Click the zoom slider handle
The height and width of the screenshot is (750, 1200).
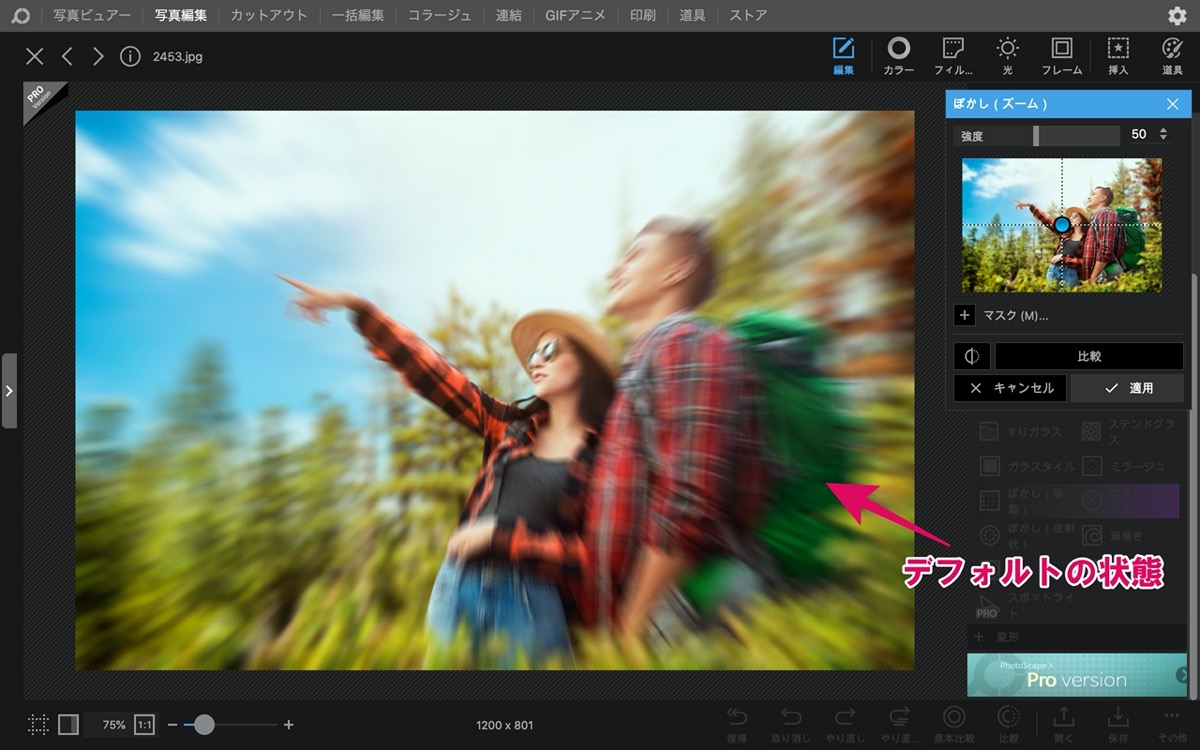pyautogui.click(x=204, y=725)
